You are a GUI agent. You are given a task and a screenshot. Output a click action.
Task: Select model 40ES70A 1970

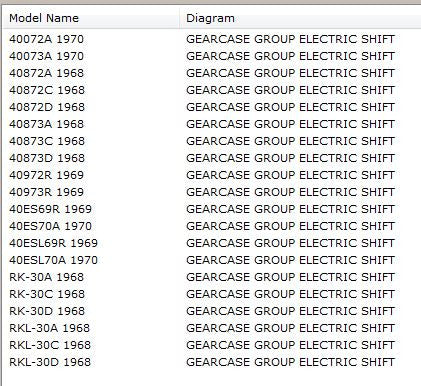click(50, 226)
